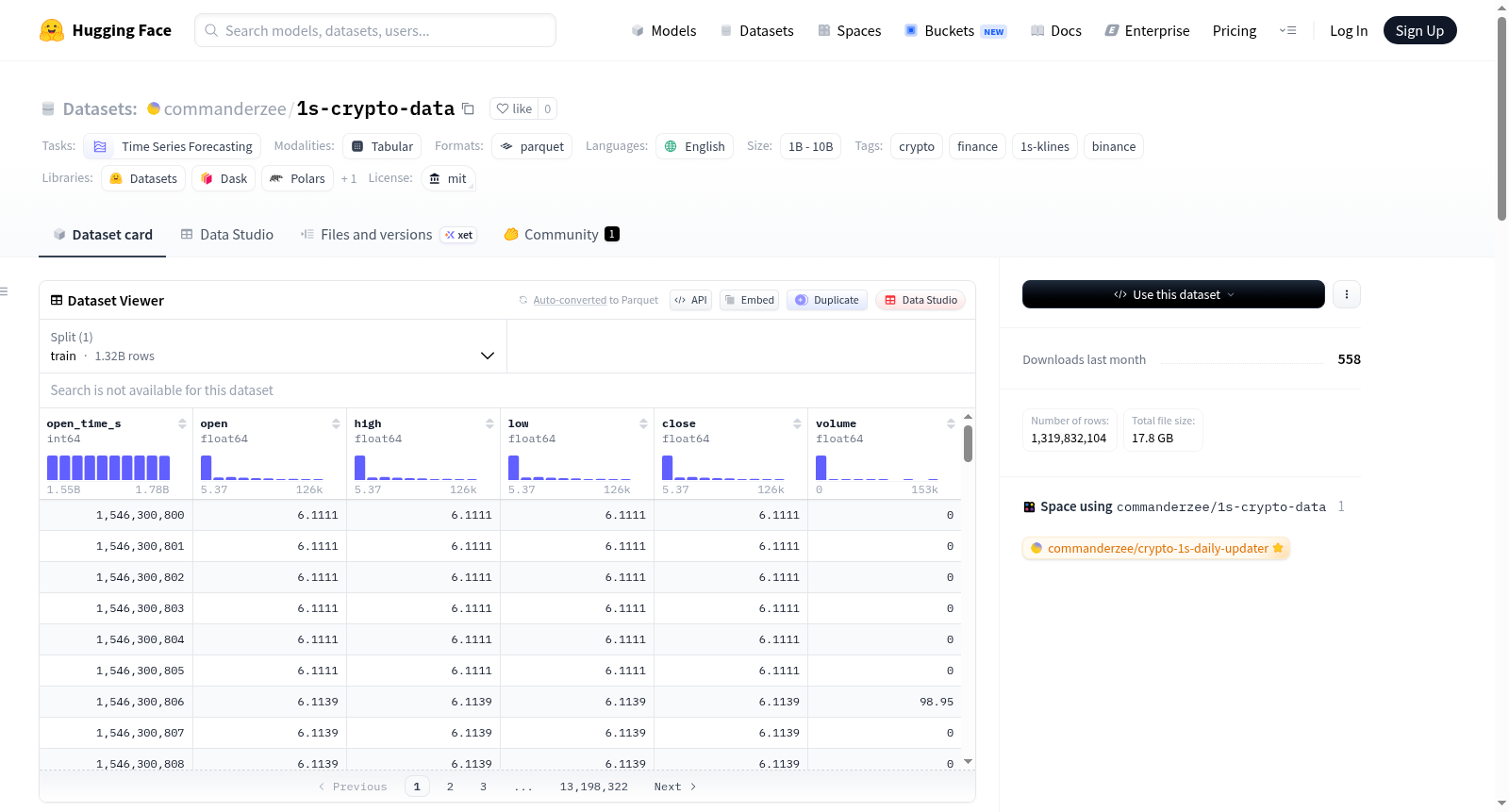
Task: Open Datasets in the top navigation
Action: [756, 31]
